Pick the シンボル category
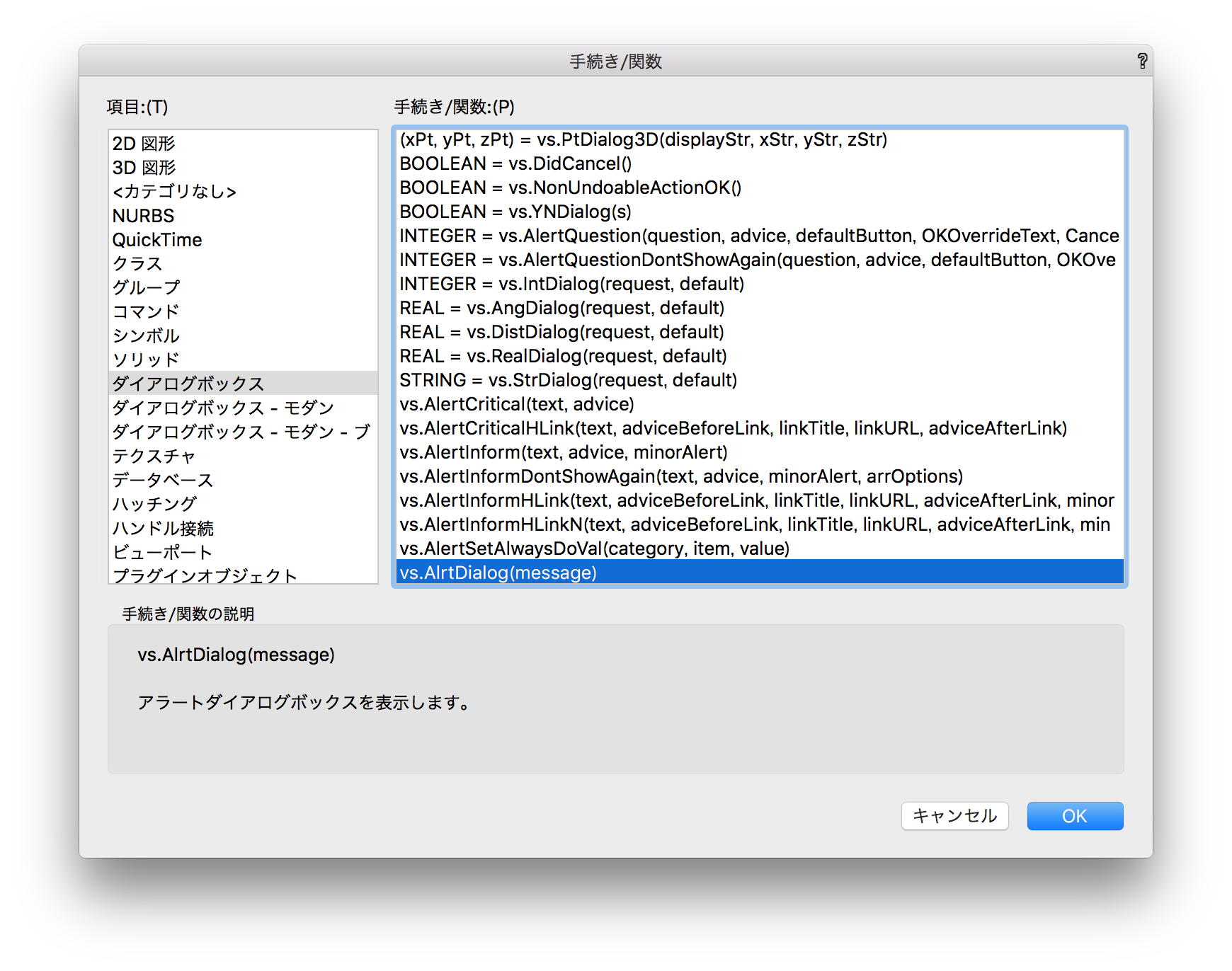The image size is (1232, 971). click(x=243, y=336)
